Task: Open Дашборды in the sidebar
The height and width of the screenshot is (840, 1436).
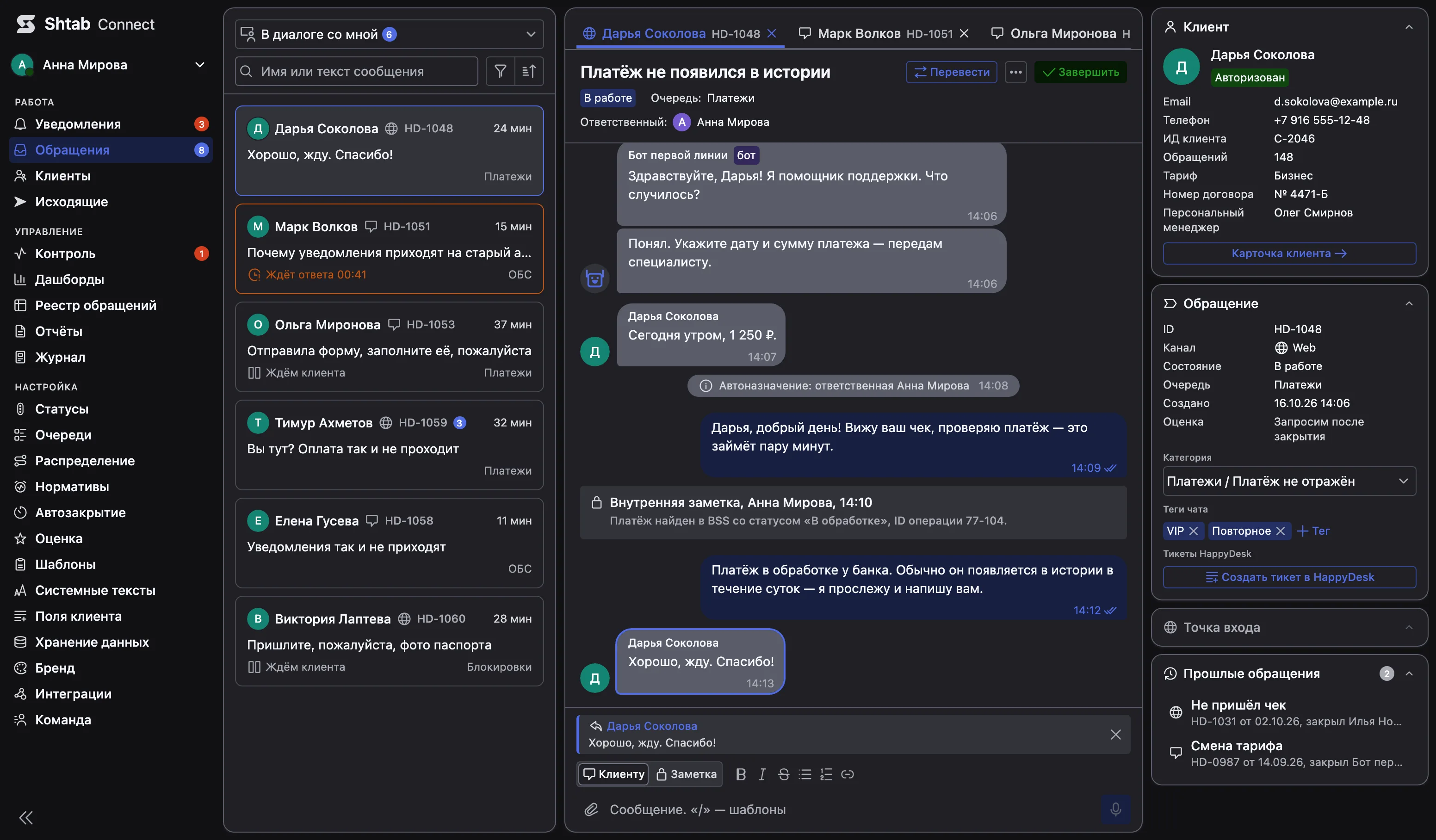Action: click(x=69, y=279)
